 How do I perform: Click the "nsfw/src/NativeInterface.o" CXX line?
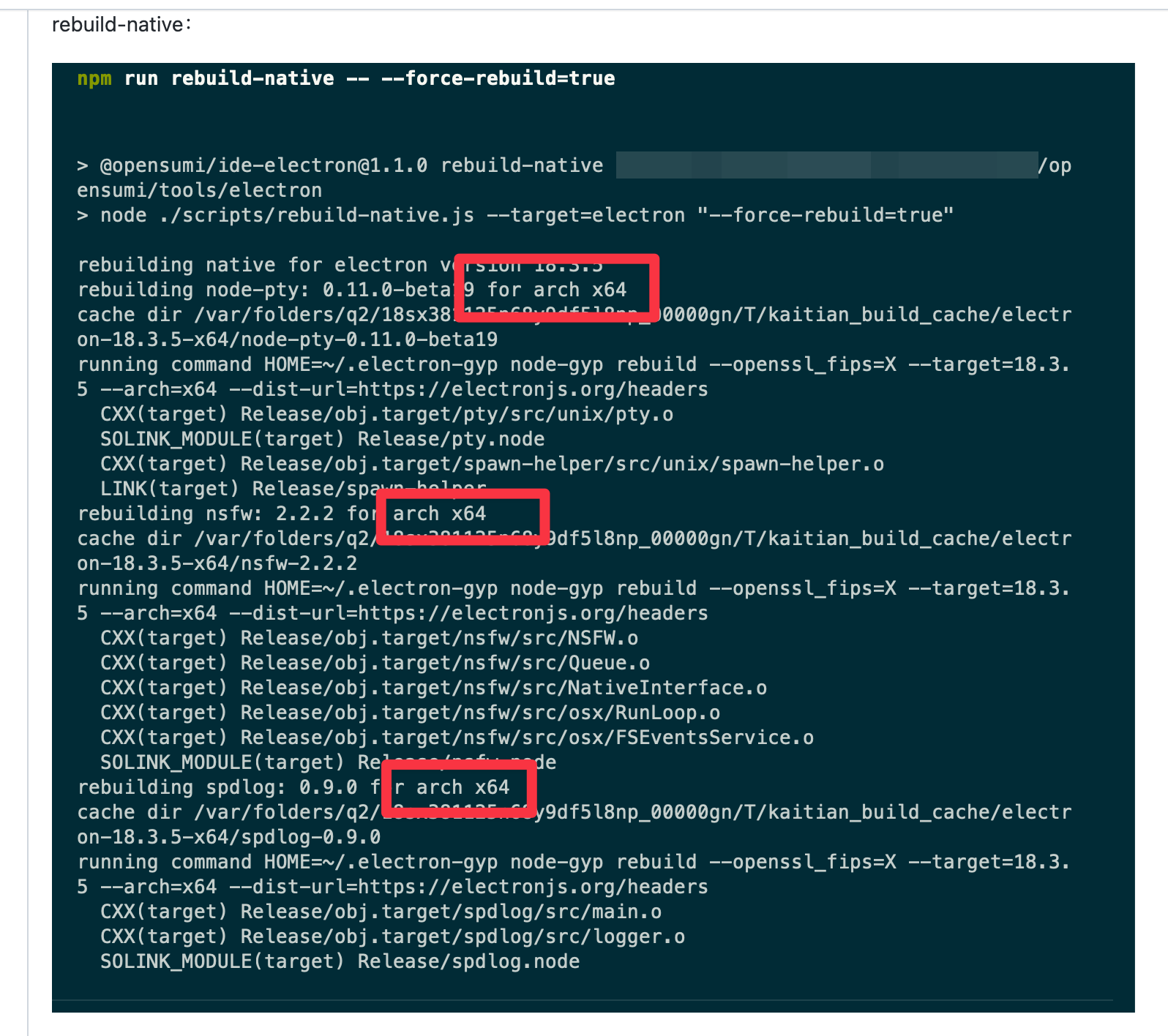click(434, 688)
